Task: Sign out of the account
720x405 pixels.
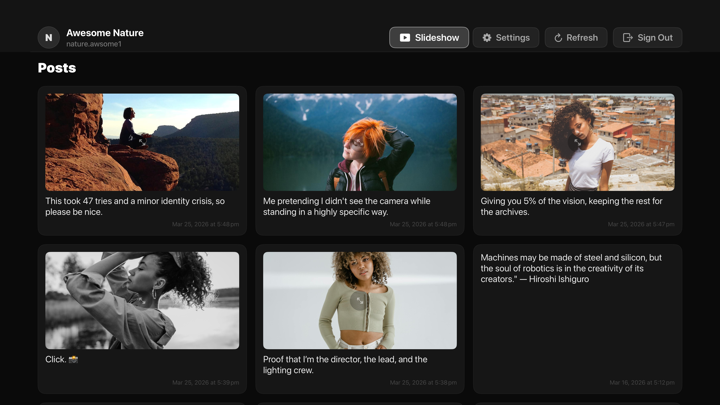Action: [x=647, y=38]
